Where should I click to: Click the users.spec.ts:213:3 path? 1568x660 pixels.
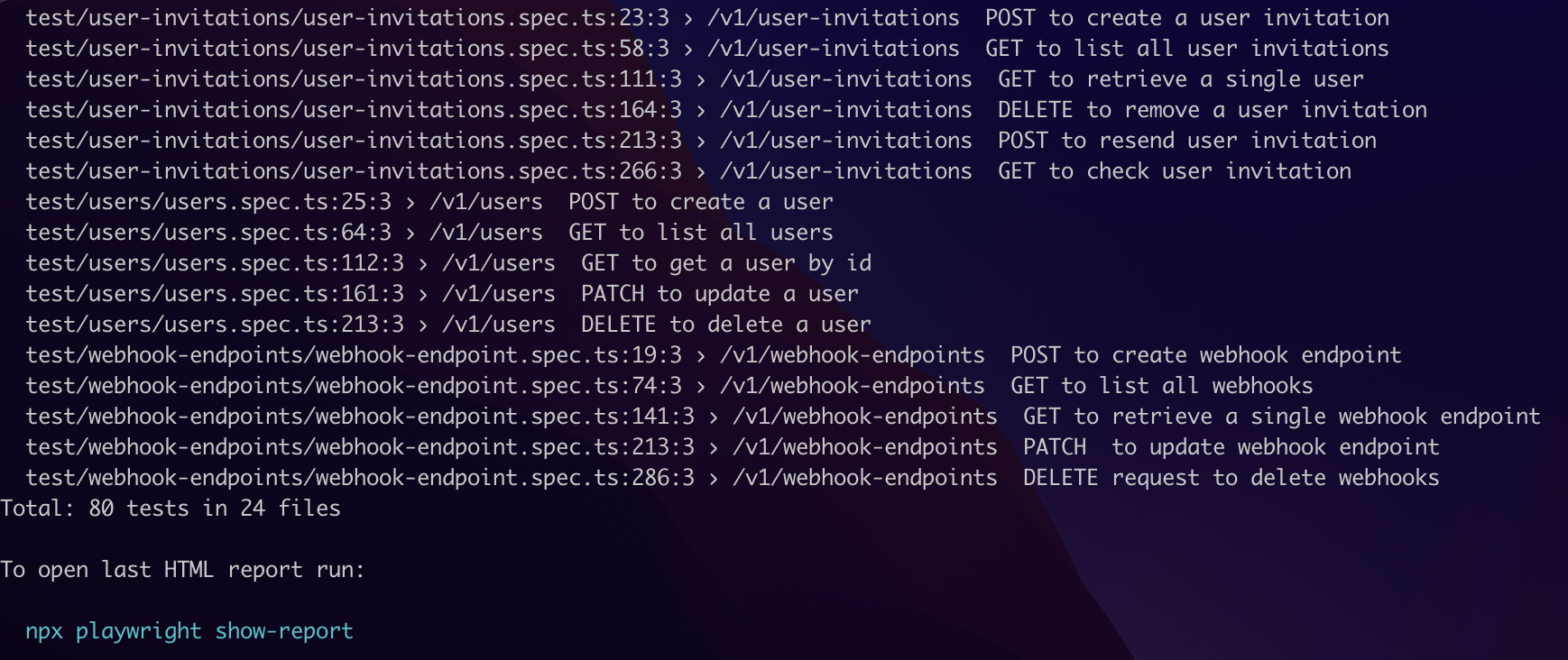[x=215, y=325]
